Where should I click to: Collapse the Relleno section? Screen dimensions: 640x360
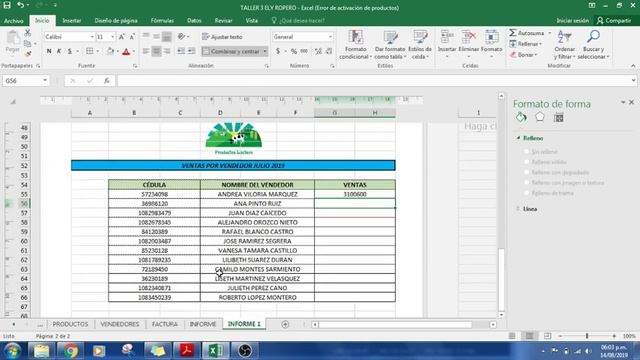[519, 138]
